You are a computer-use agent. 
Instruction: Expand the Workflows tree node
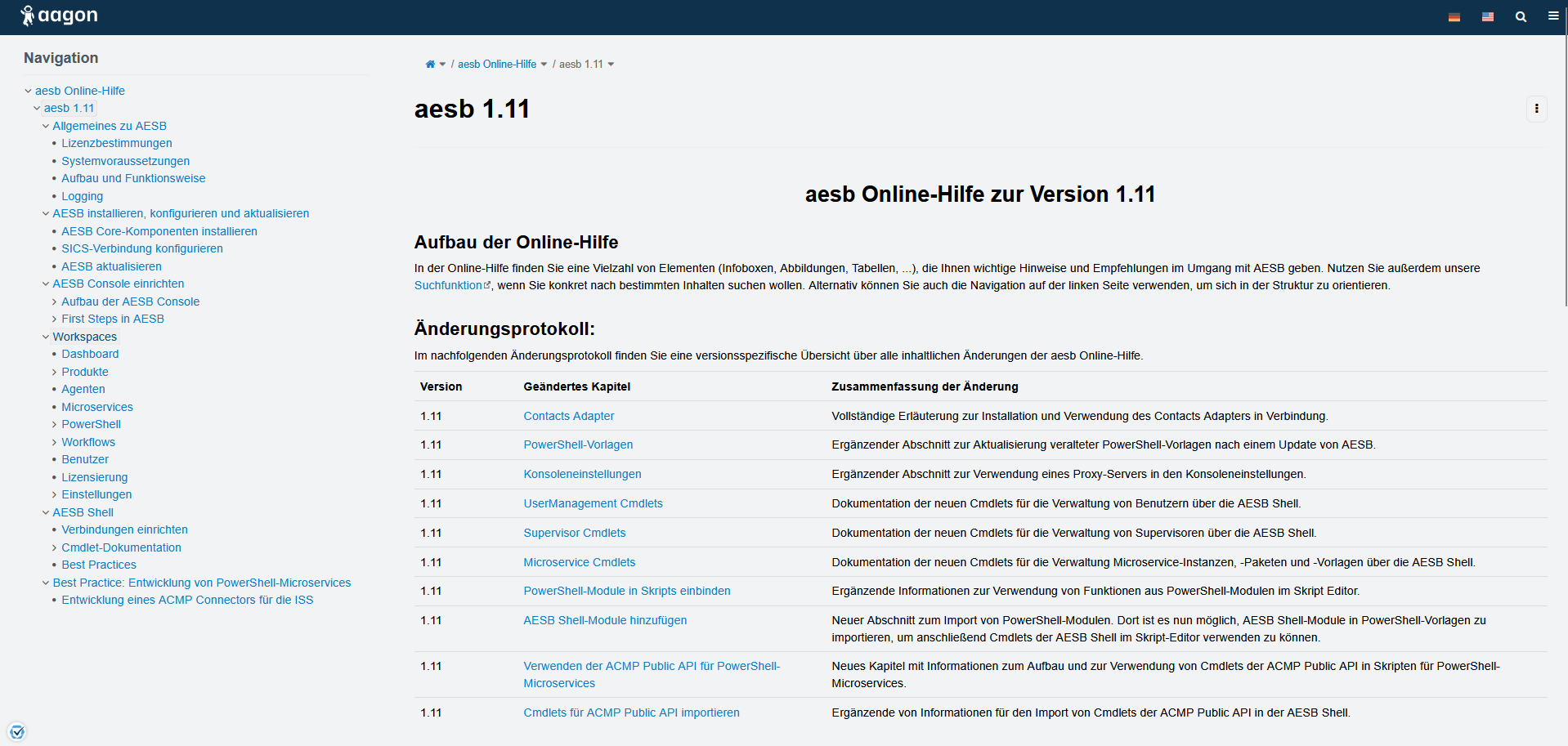(x=55, y=442)
